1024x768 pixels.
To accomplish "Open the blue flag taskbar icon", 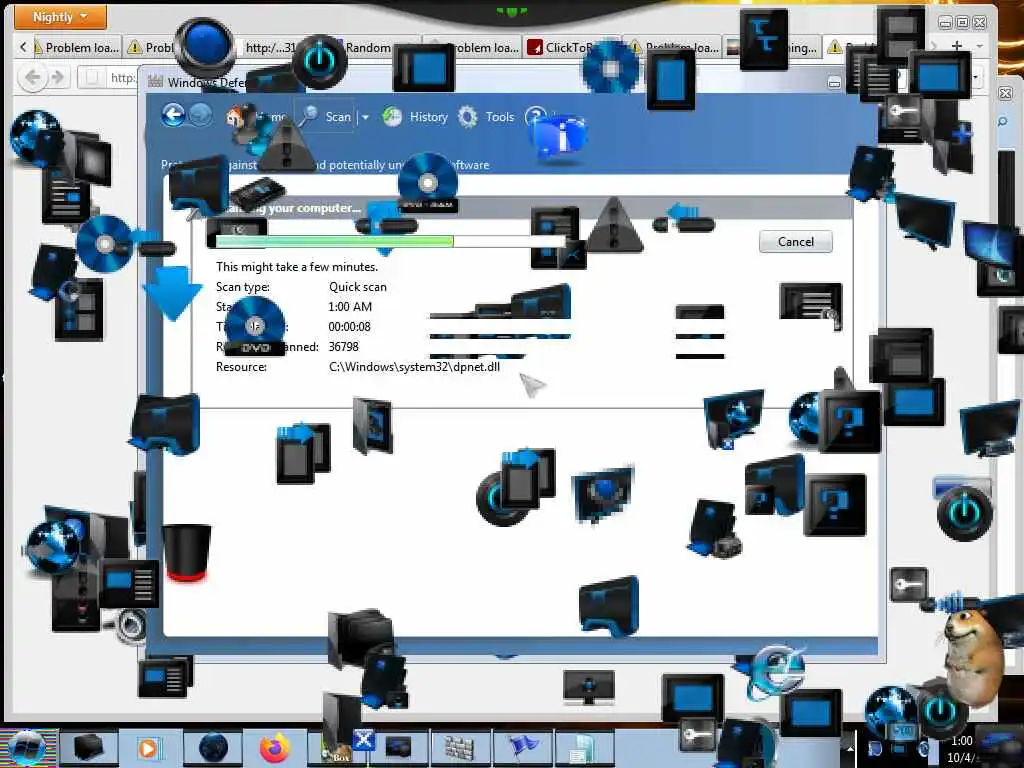I will click(522, 748).
